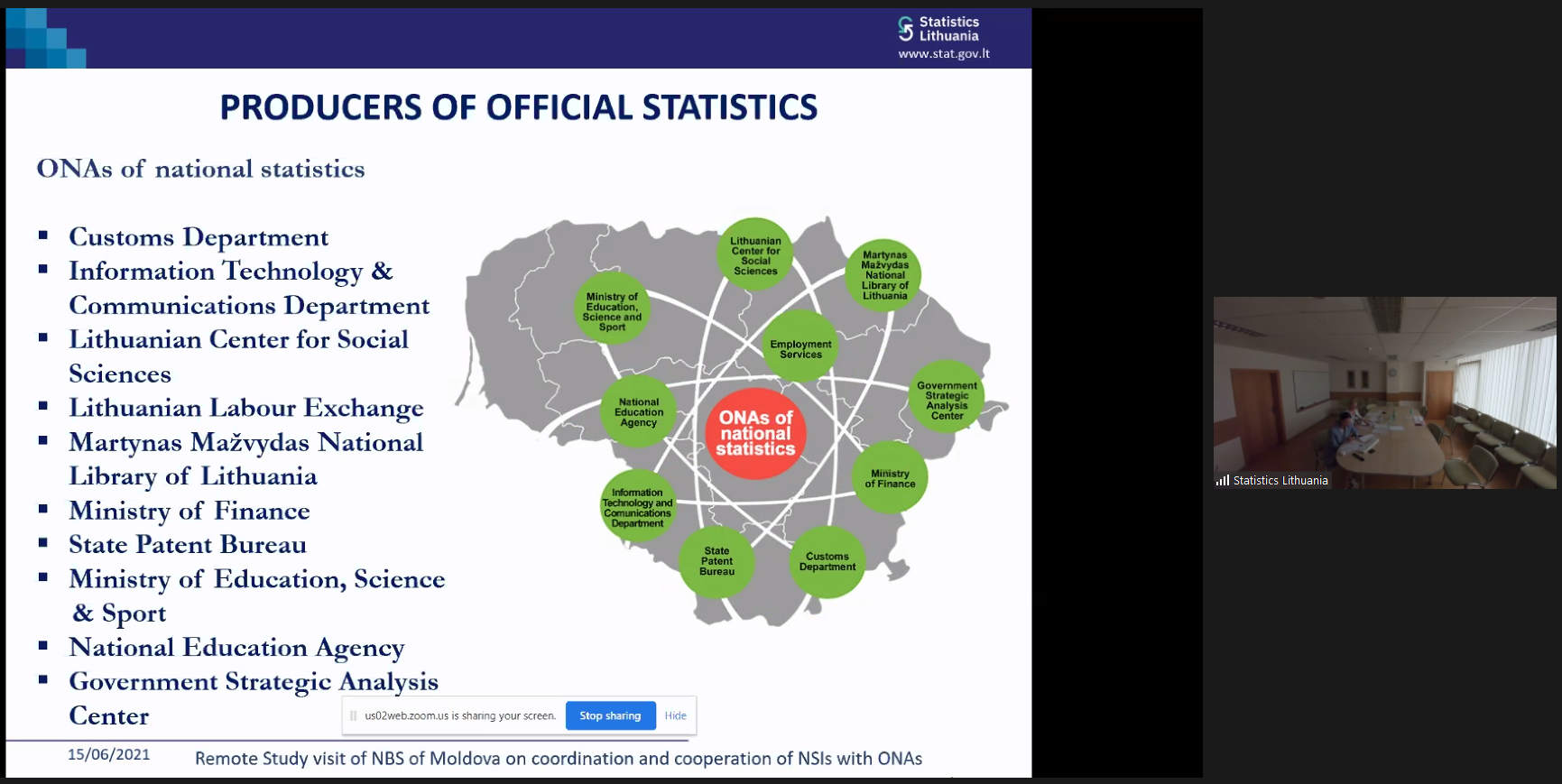Click the Lithuanian Center for Social Sciences circle

click(755, 255)
